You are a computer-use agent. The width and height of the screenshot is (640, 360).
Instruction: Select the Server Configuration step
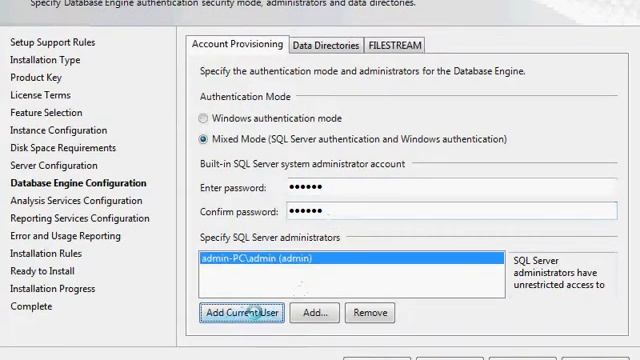point(54,165)
